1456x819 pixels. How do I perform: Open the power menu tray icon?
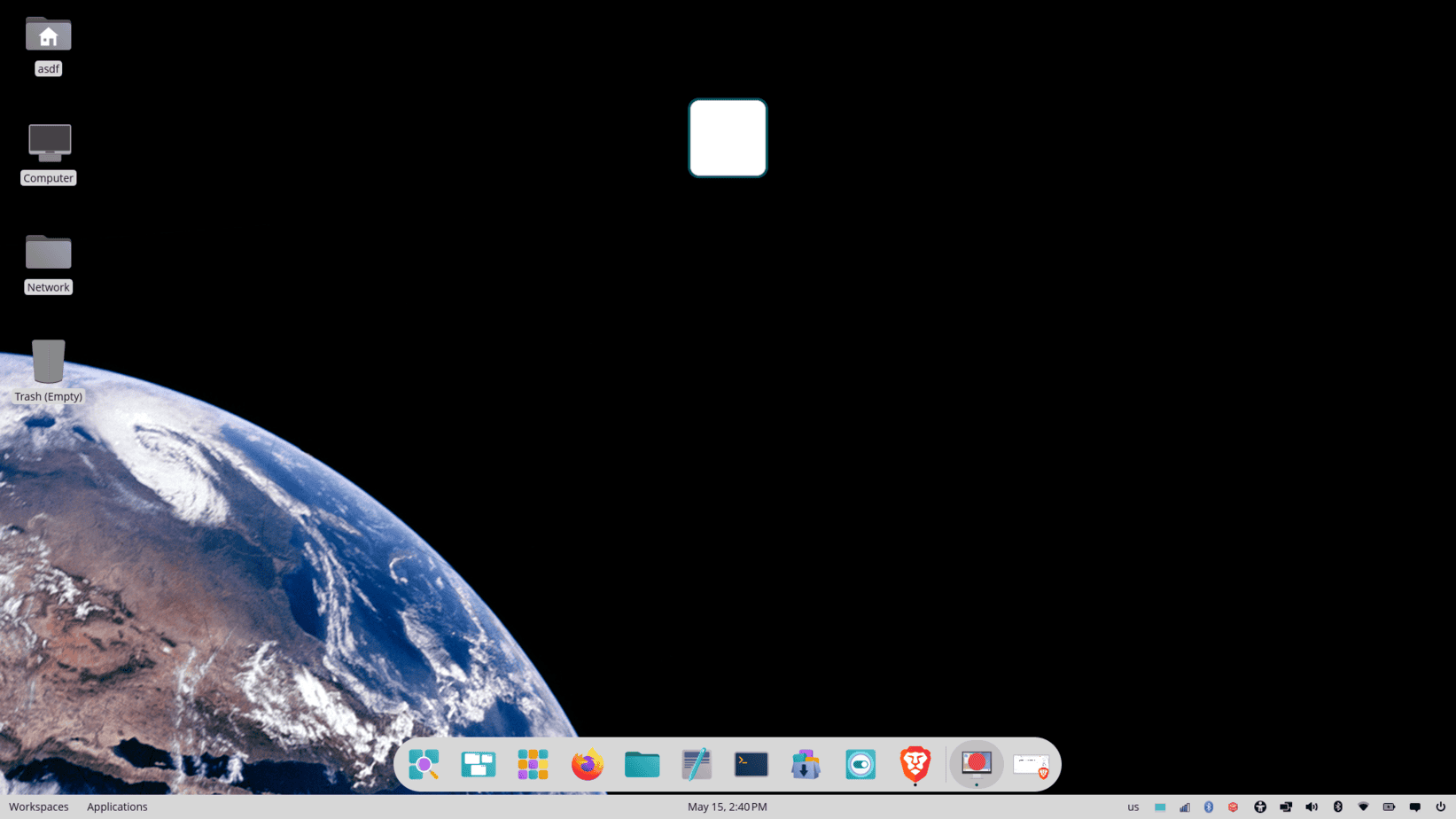click(x=1440, y=807)
